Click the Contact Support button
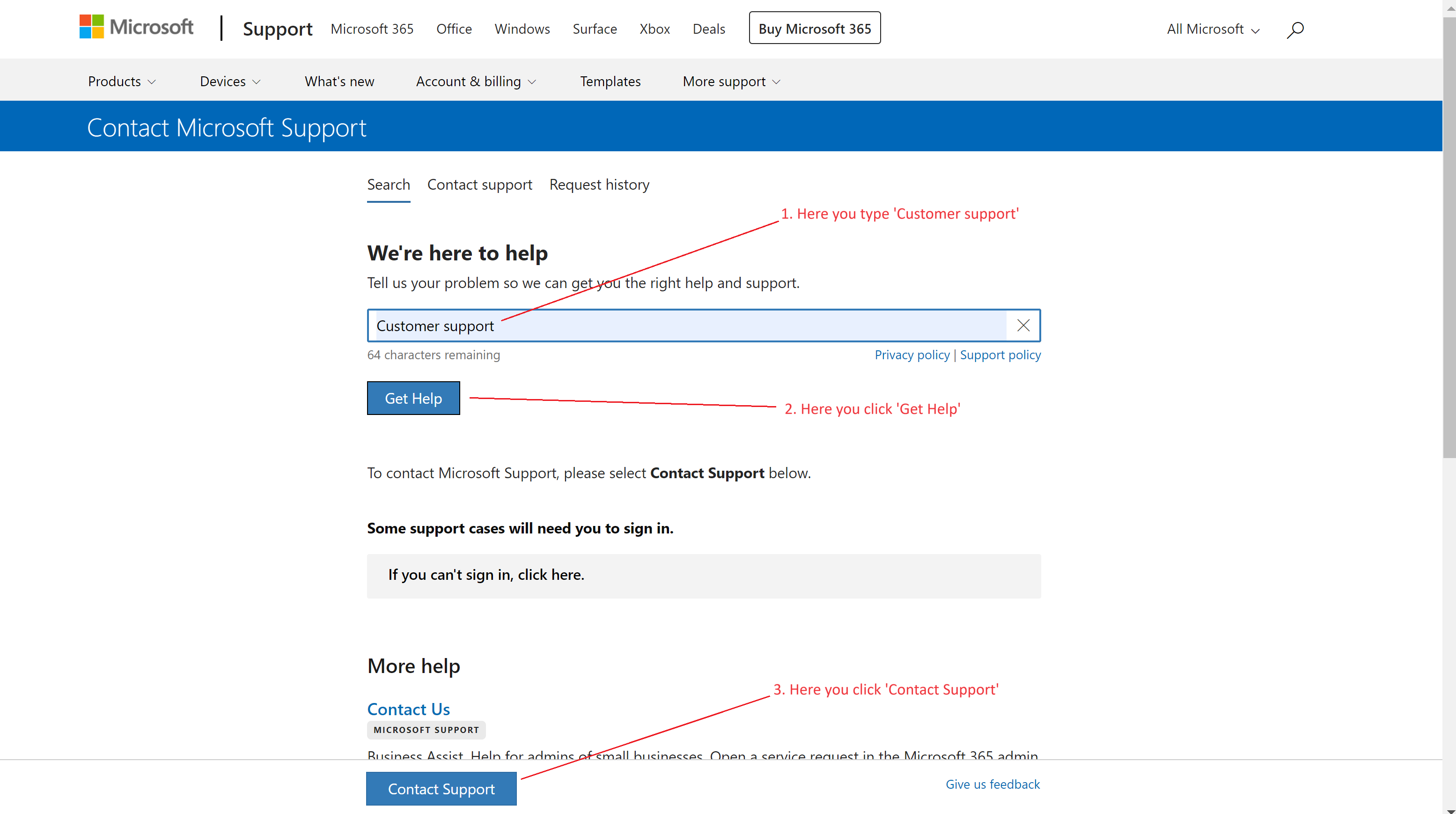This screenshot has height=814, width=1456. (441, 789)
